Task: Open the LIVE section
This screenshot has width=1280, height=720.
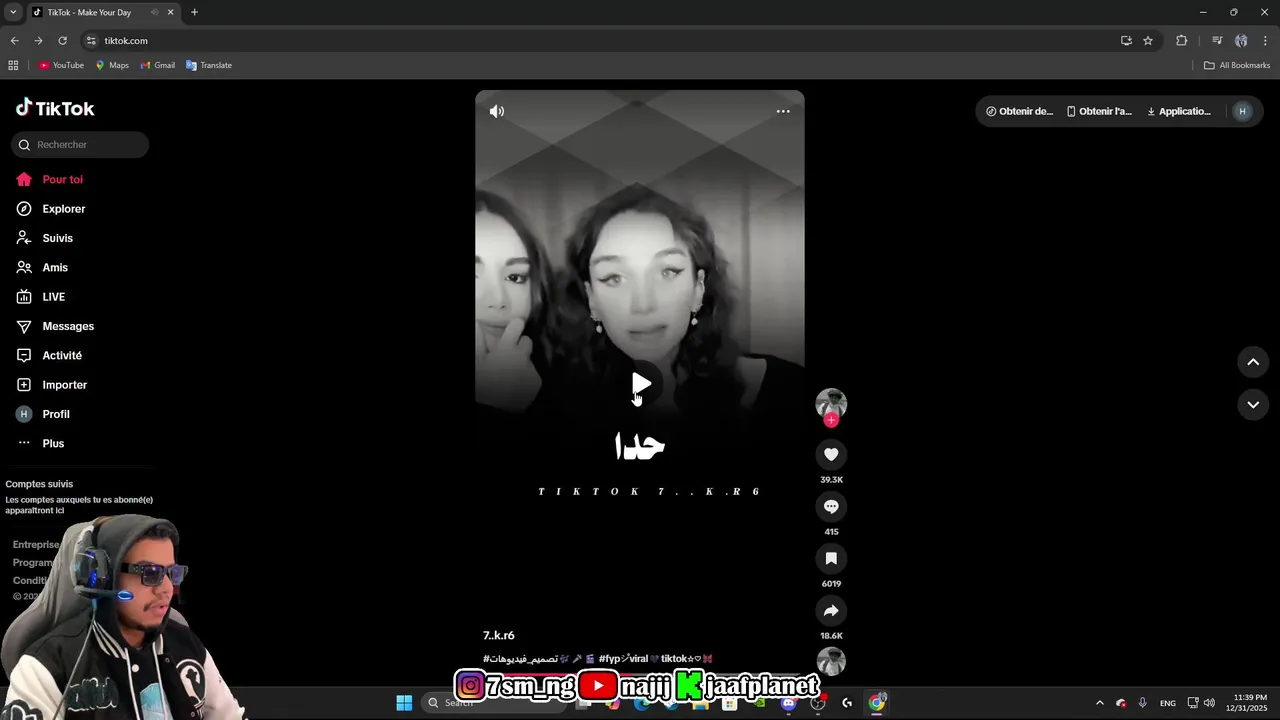Action: pyautogui.click(x=41, y=297)
